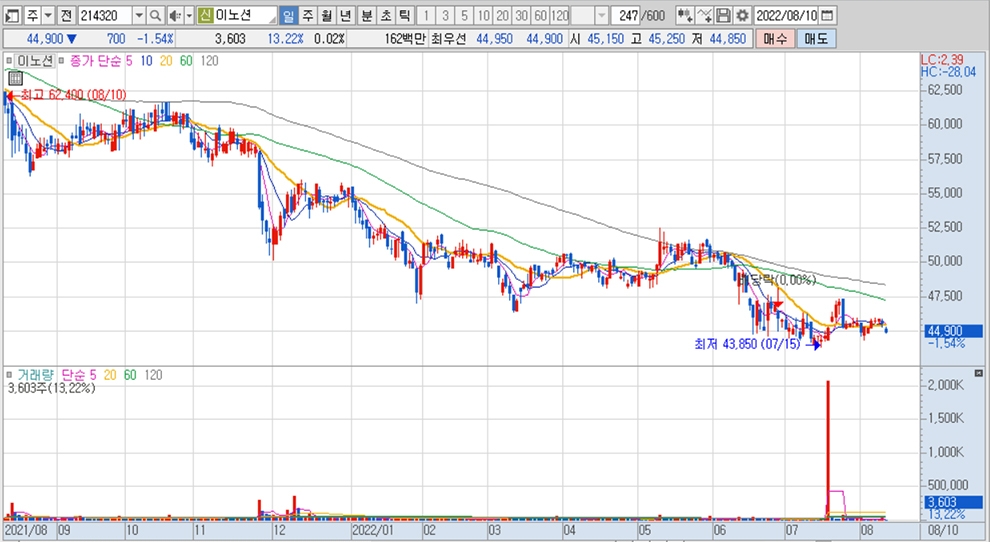
Task: Select the 분 minute chart tab
Action: 366,16
